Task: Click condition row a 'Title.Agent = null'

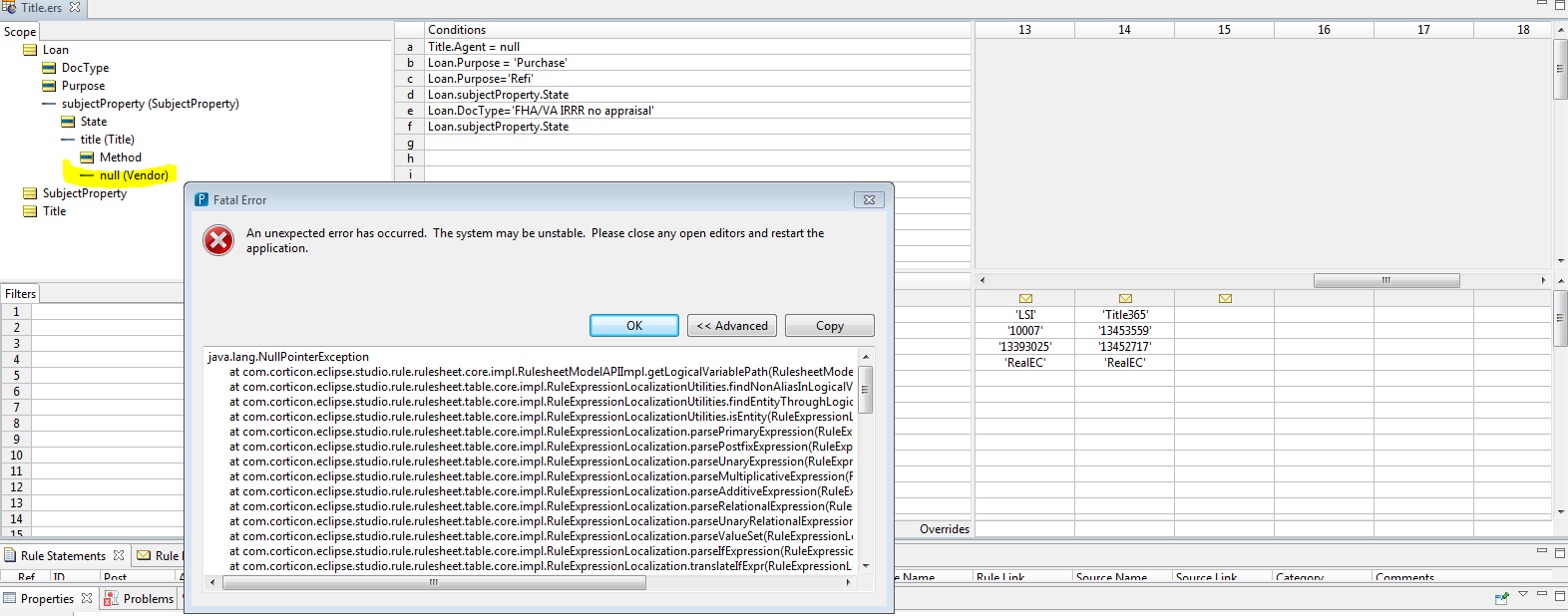Action: [697, 47]
